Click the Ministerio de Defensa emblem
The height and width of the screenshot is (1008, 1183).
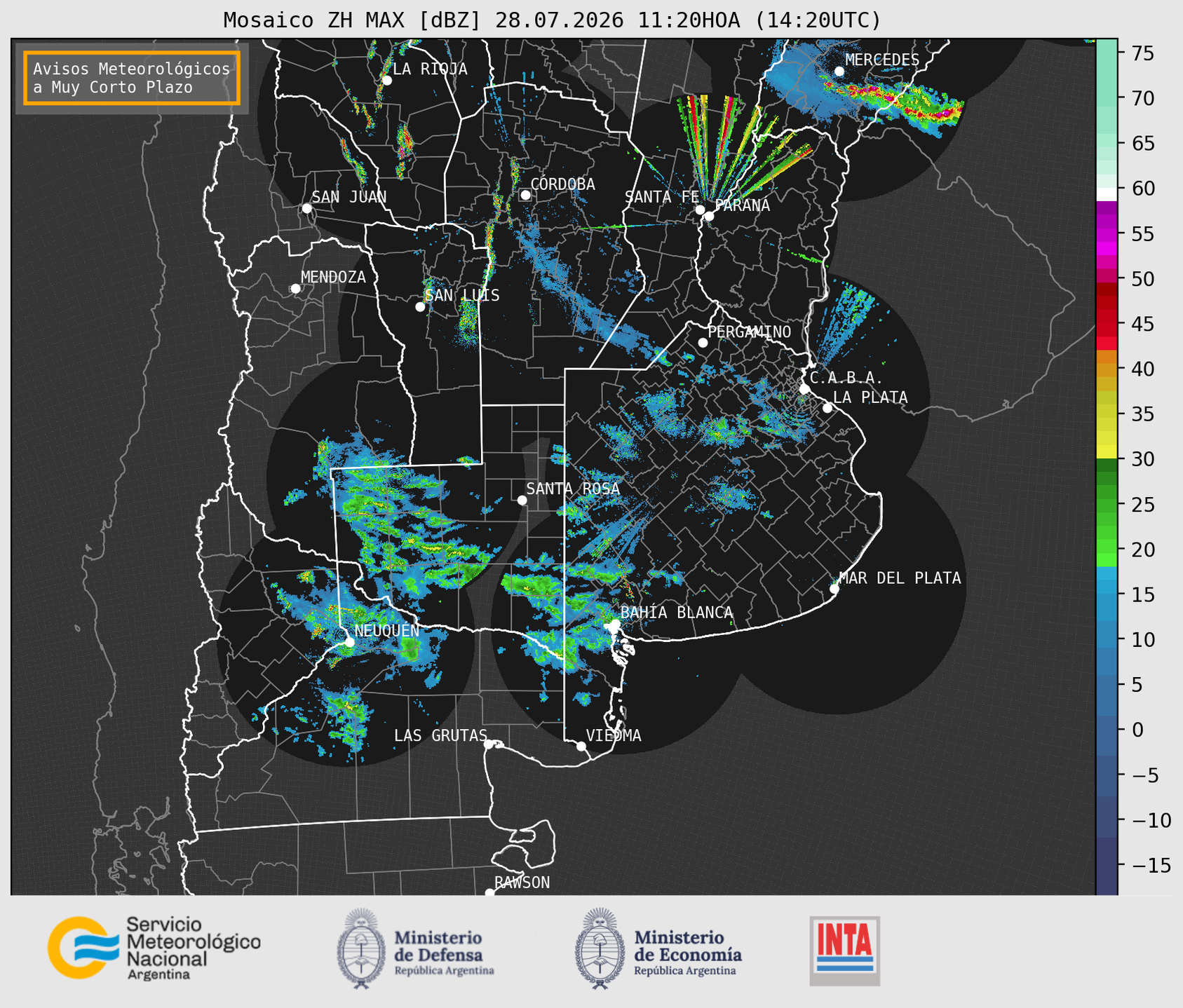361,948
